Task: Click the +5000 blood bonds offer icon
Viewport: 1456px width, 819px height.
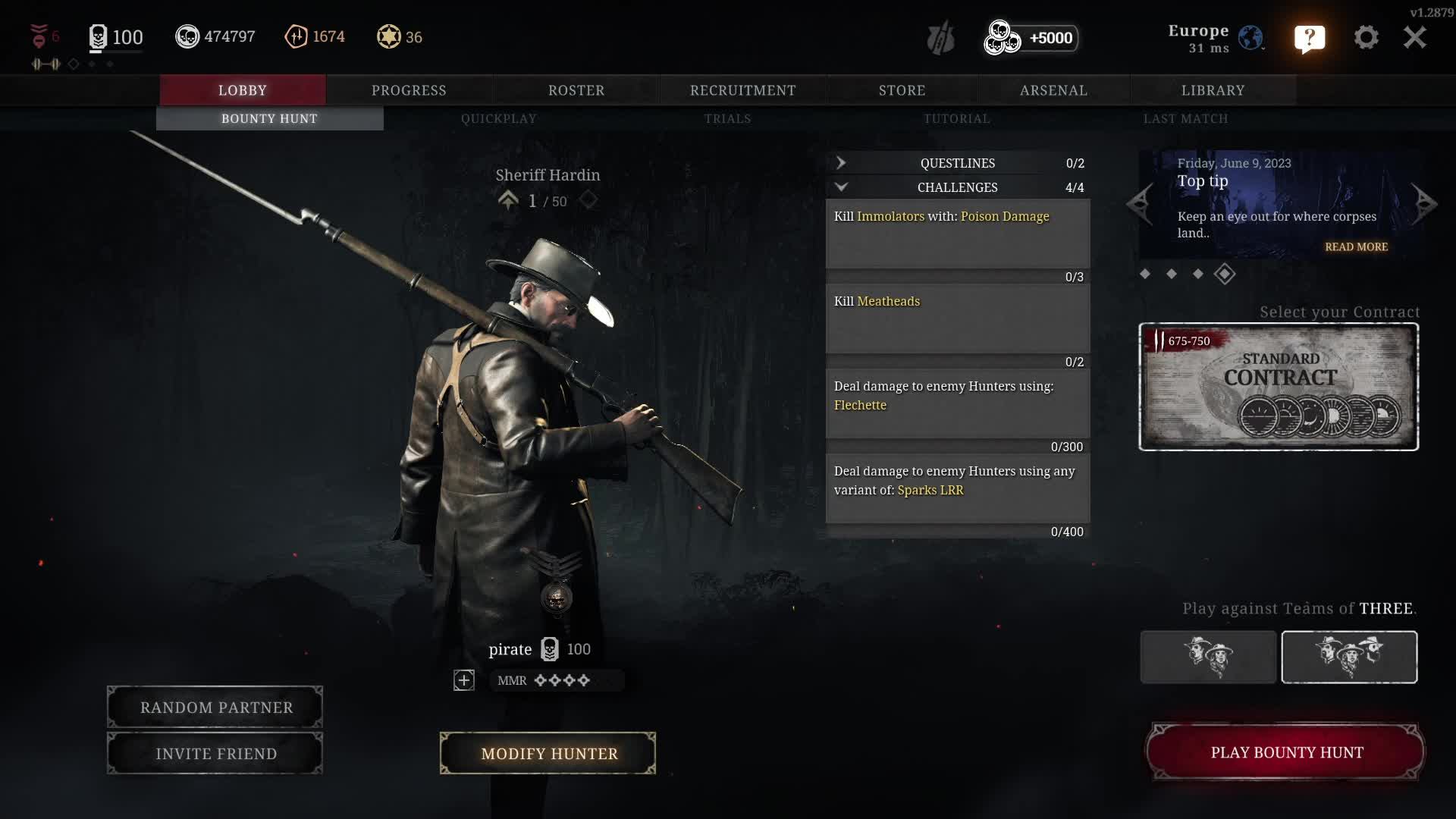Action: 1031,38
